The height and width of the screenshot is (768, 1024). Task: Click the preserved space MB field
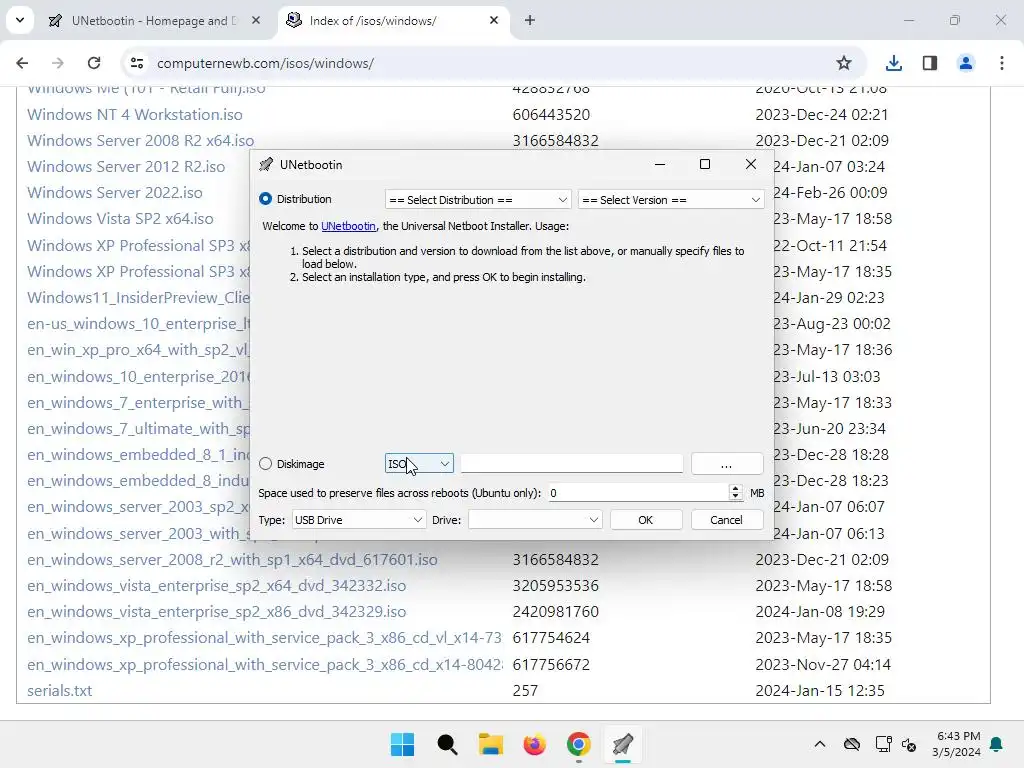[x=637, y=493]
